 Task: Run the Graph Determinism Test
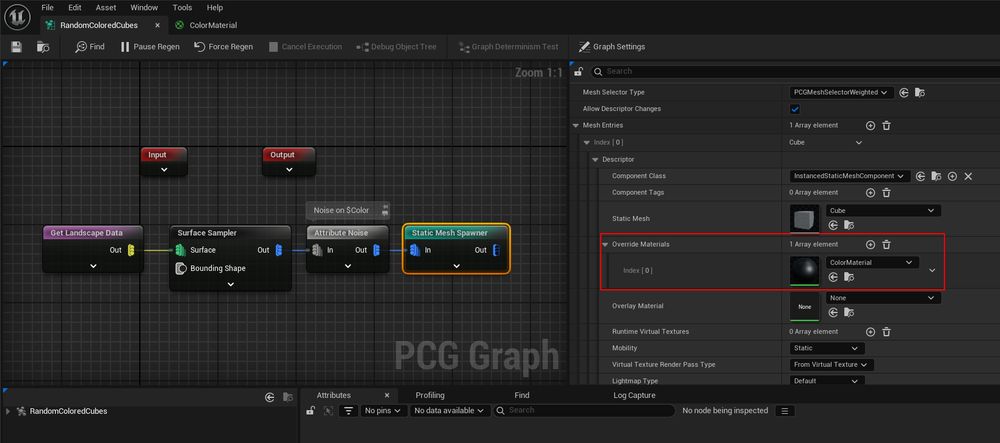coord(508,47)
